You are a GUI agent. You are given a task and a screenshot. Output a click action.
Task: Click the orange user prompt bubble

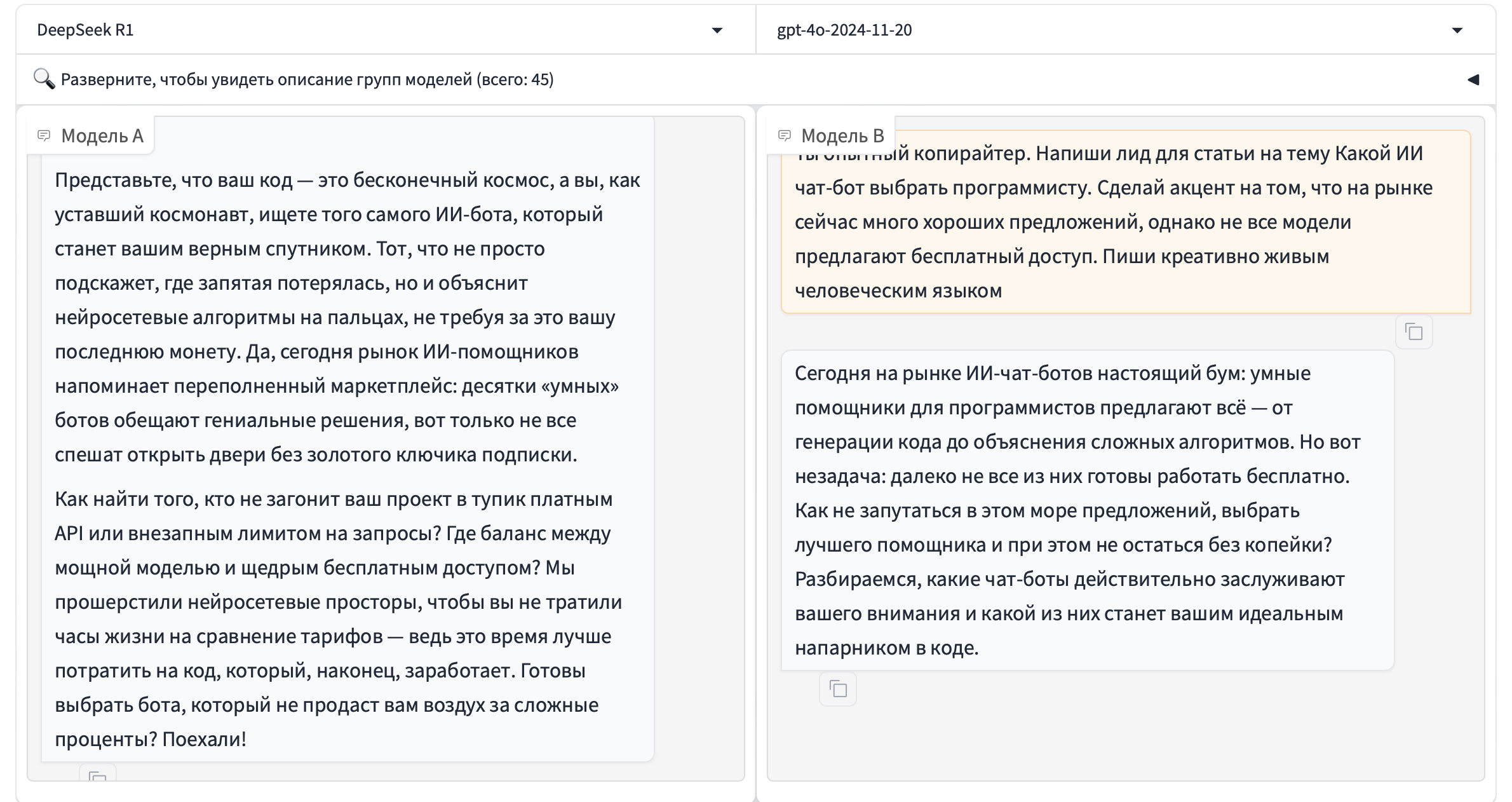click(x=1124, y=222)
